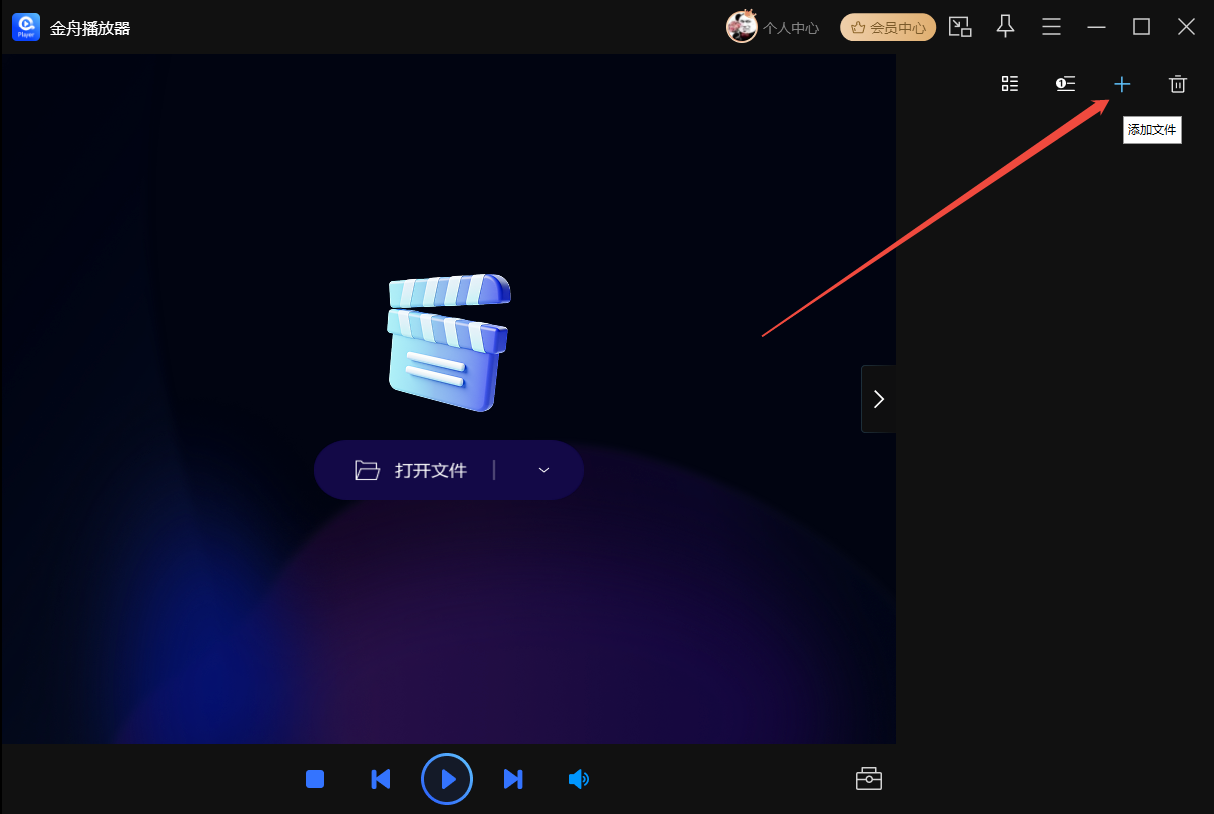Collapse the playlist panel with side chevron

[878, 399]
